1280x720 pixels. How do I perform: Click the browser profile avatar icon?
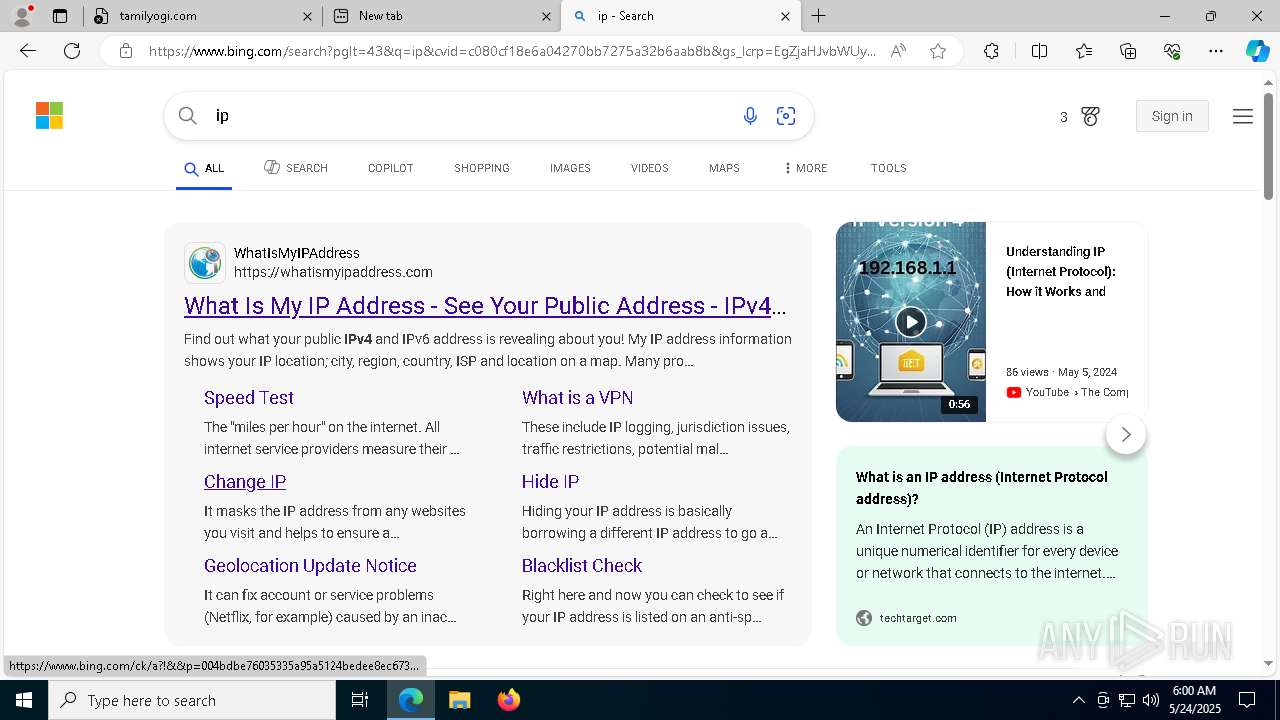click(x=22, y=16)
